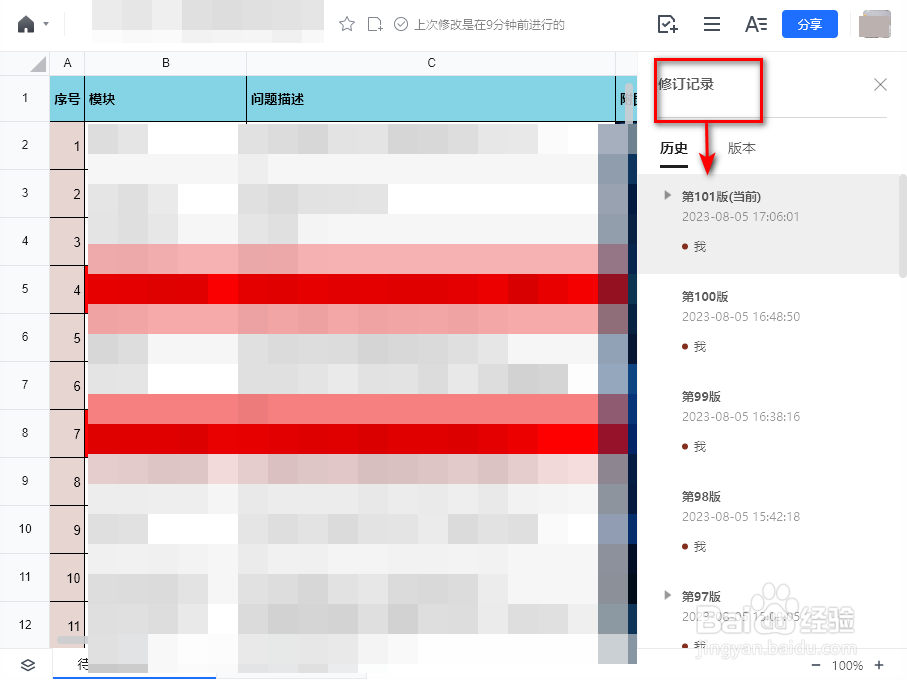Click the blue 分享 button
The image size is (907, 680).
[x=810, y=24]
